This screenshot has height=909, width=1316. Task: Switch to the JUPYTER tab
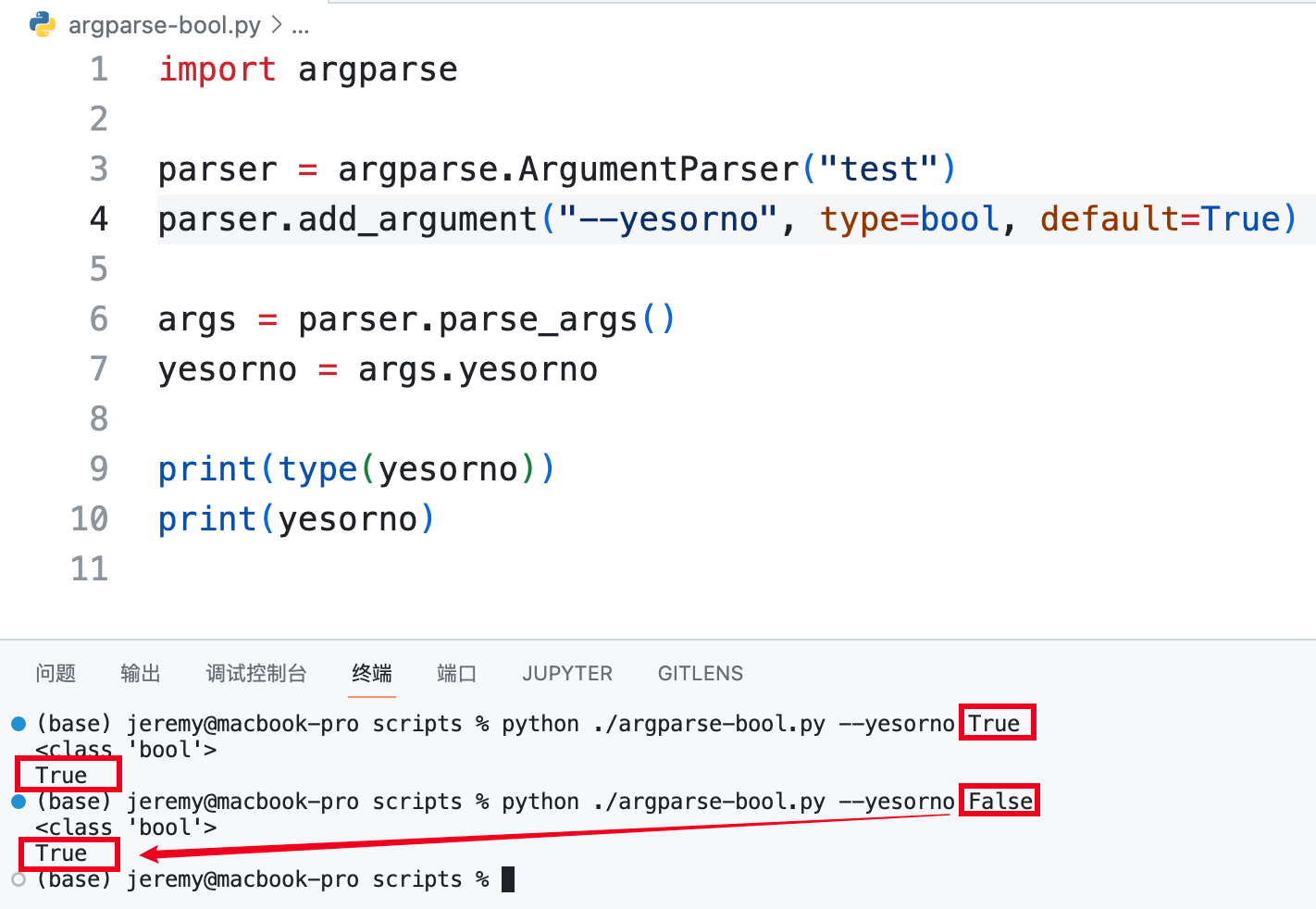(x=566, y=673)
